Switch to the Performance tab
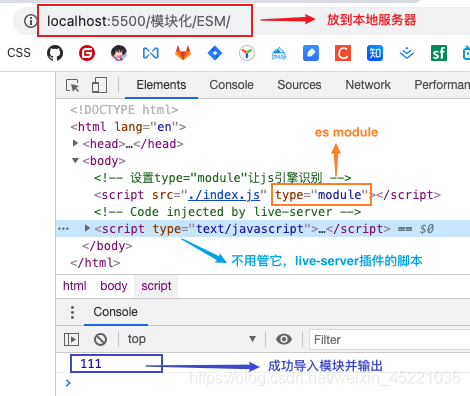 [x=442, y=85]
